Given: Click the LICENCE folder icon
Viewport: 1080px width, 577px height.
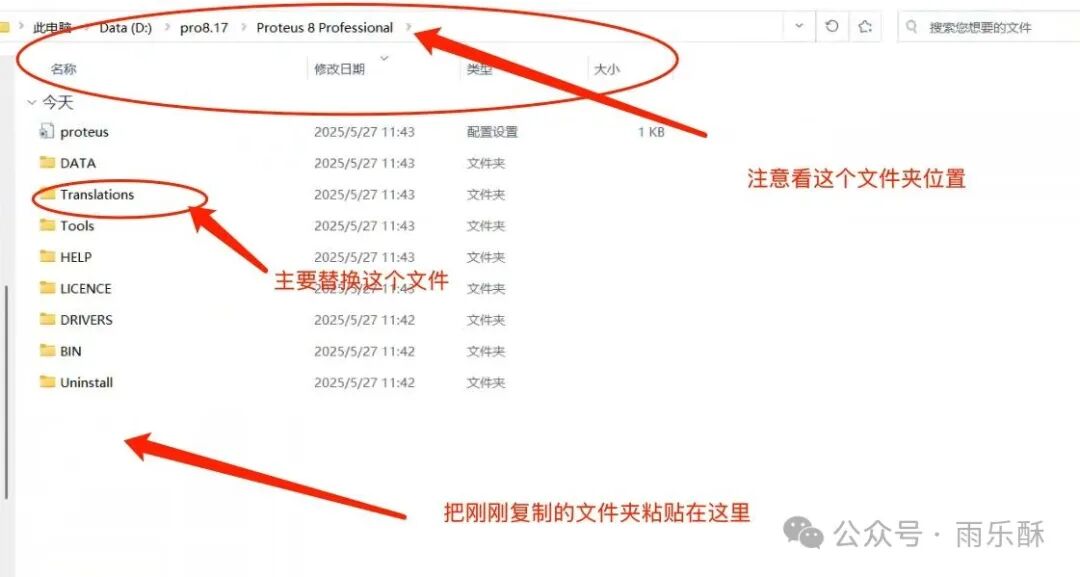Looking at the screenshot, I should coord(46,288).
